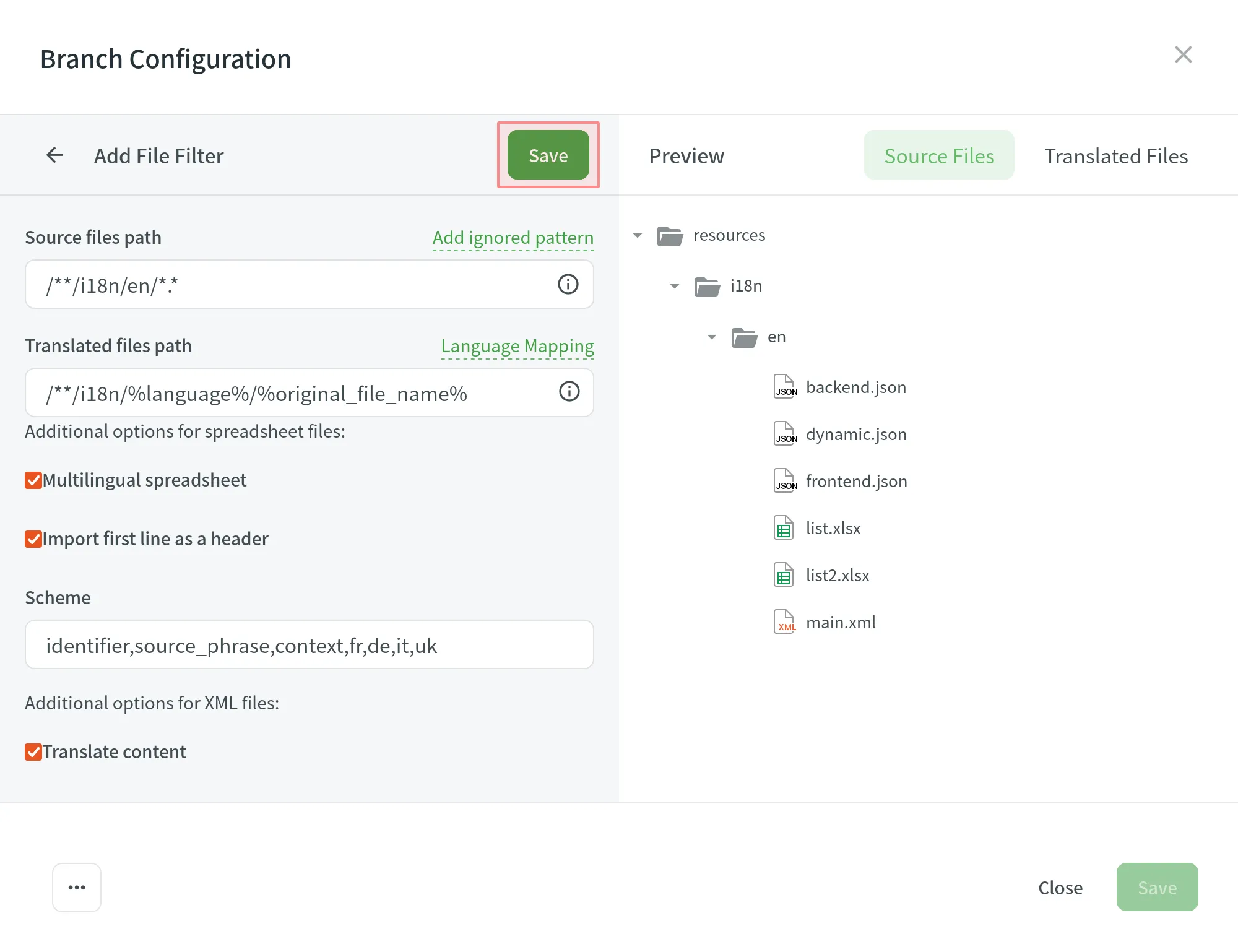Click the i18n folder label

tap(746, 286)
